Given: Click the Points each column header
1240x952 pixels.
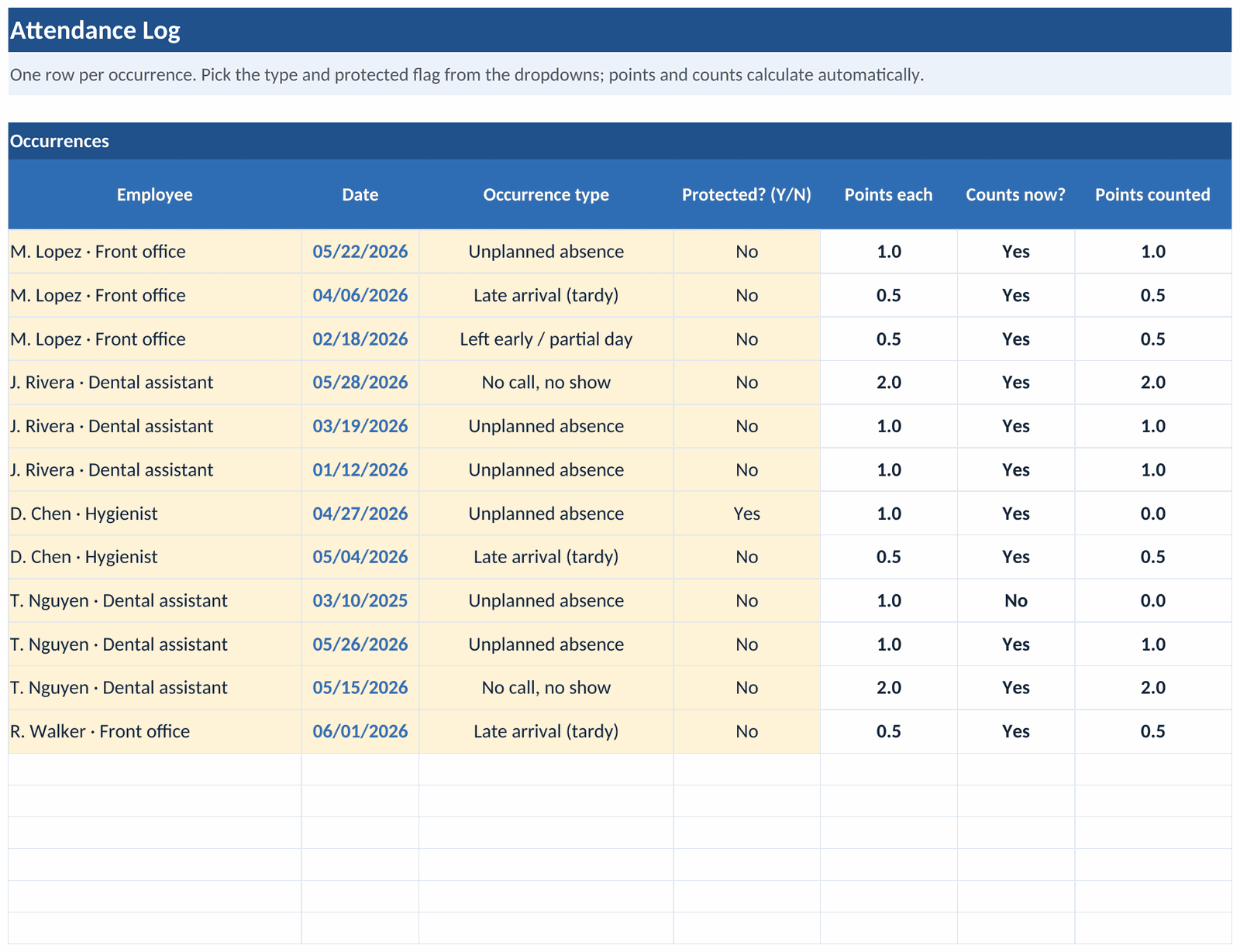Looking at the screenshot, I should pos(888,194).
